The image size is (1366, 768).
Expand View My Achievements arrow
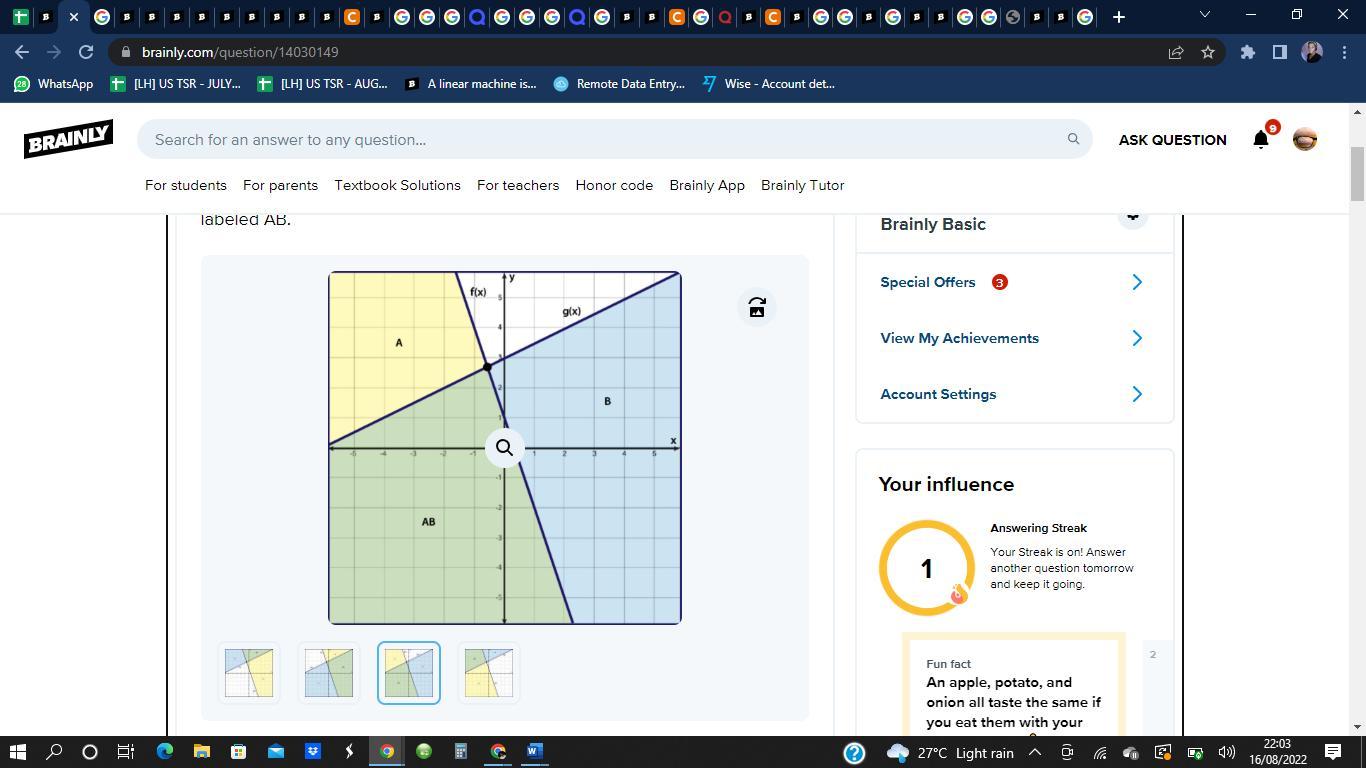tap(1137, 338)
